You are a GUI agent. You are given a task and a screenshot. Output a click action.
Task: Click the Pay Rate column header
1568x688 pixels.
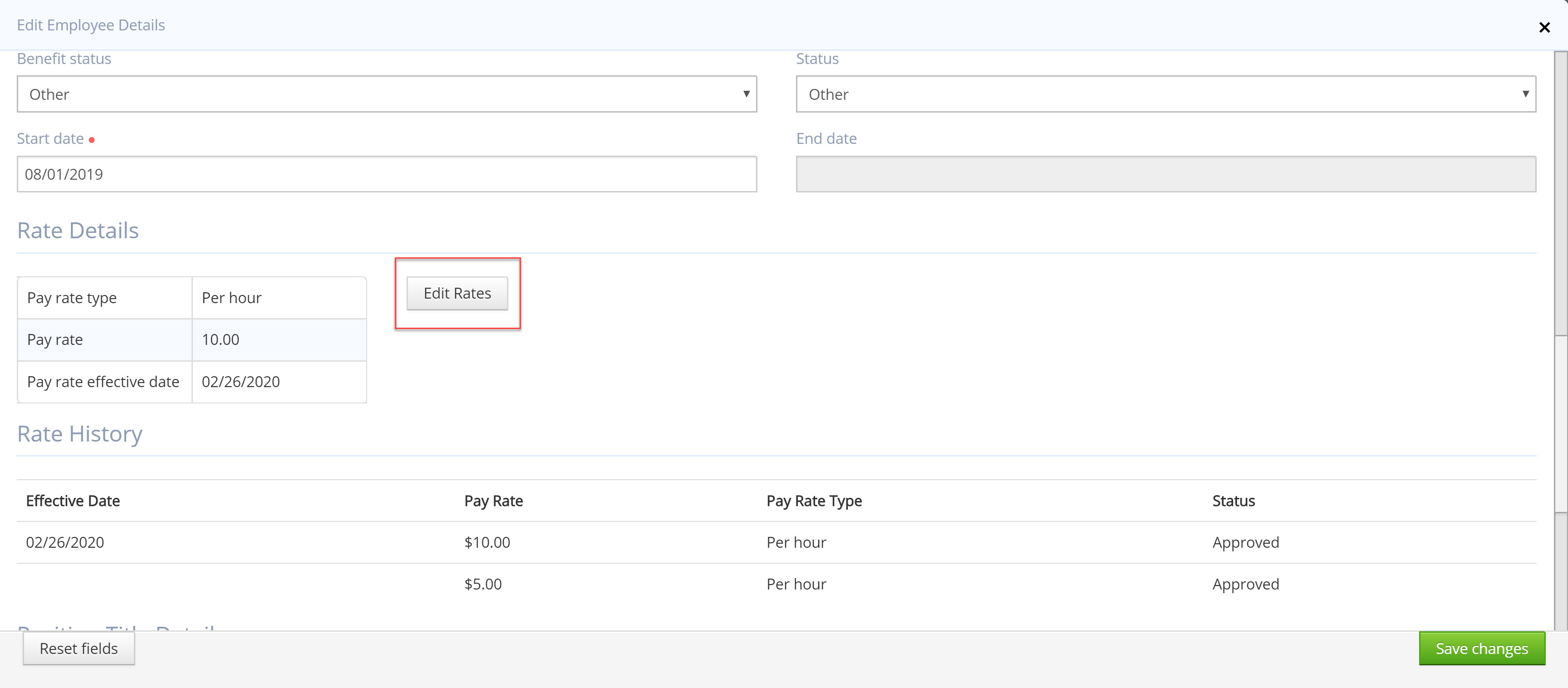[x=493, y=501]
